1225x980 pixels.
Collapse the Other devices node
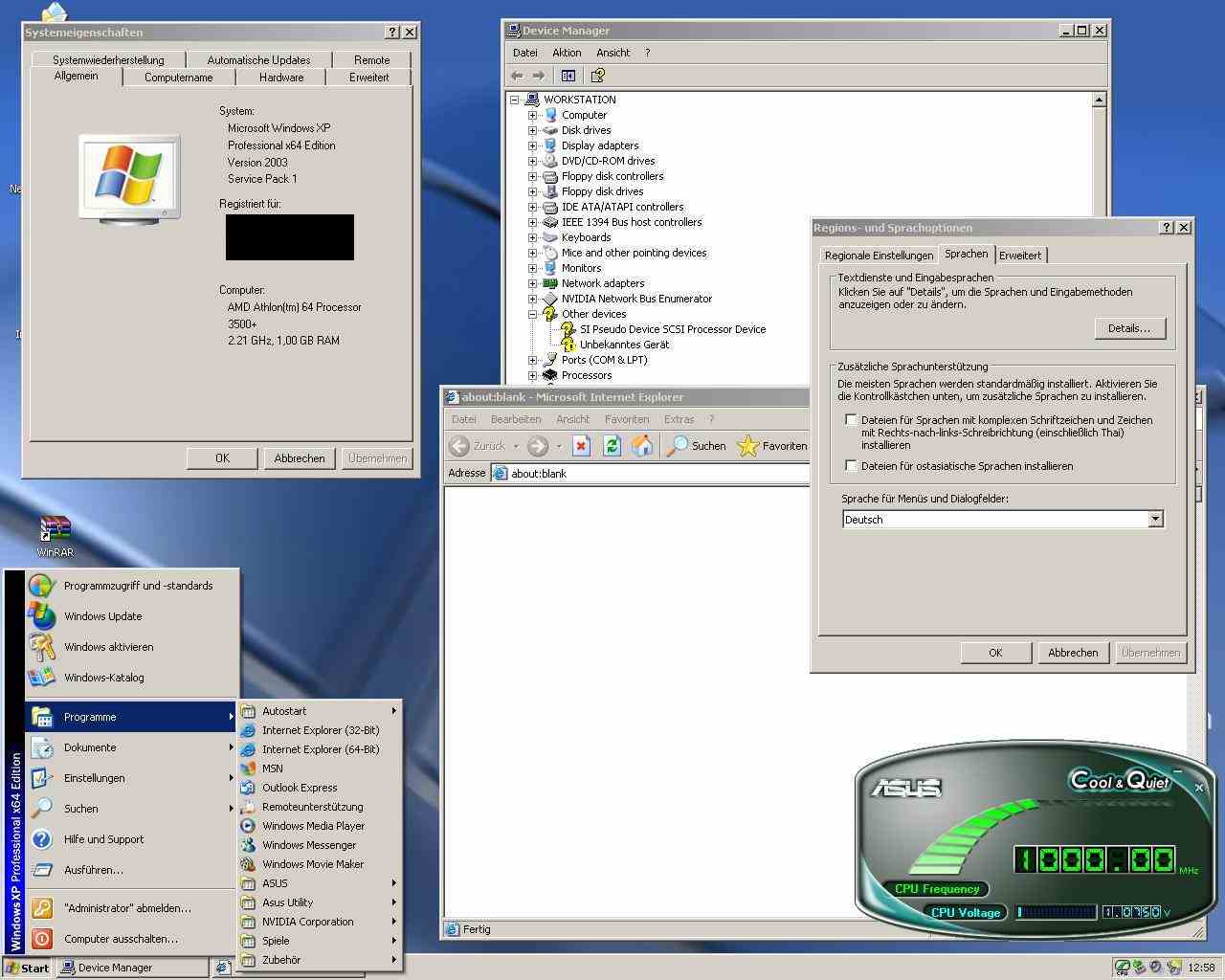[x=533, y=314]
